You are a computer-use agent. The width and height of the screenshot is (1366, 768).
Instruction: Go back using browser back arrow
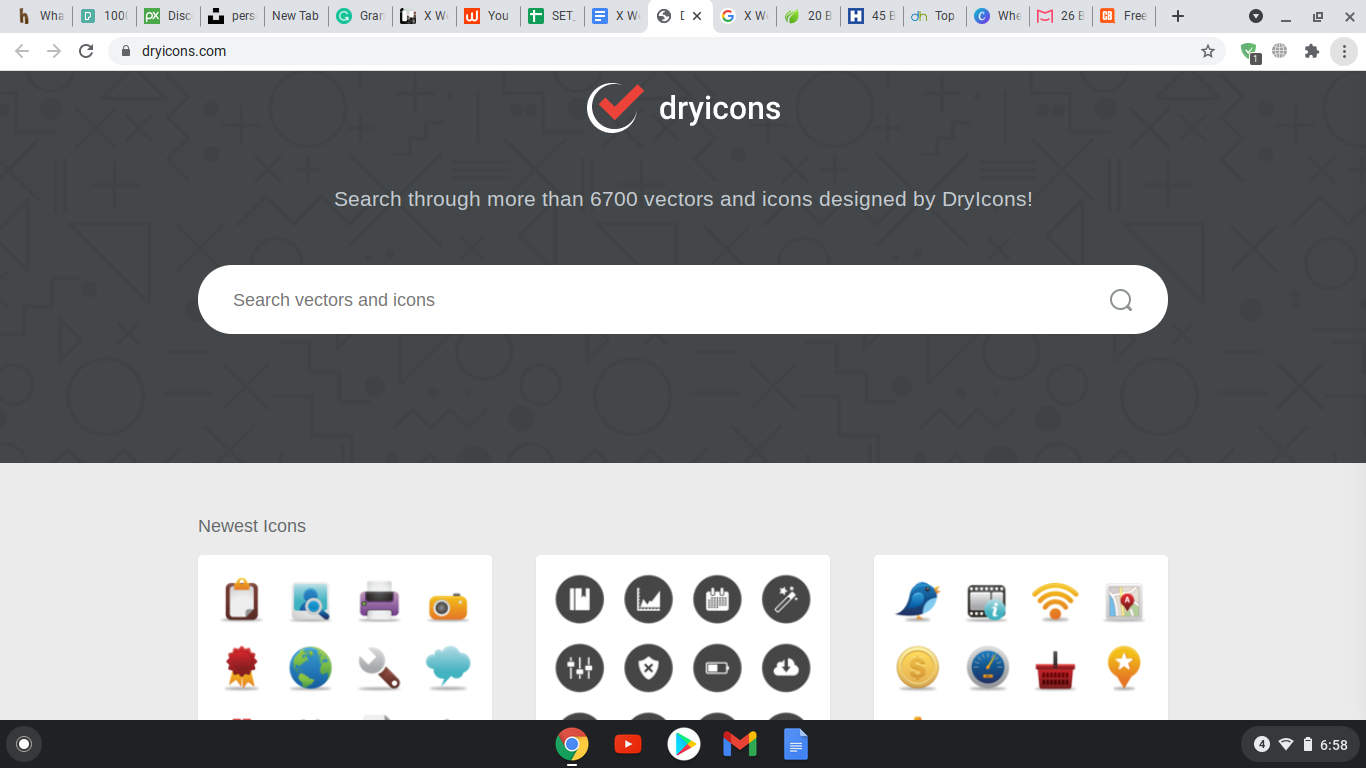point(22,51)
